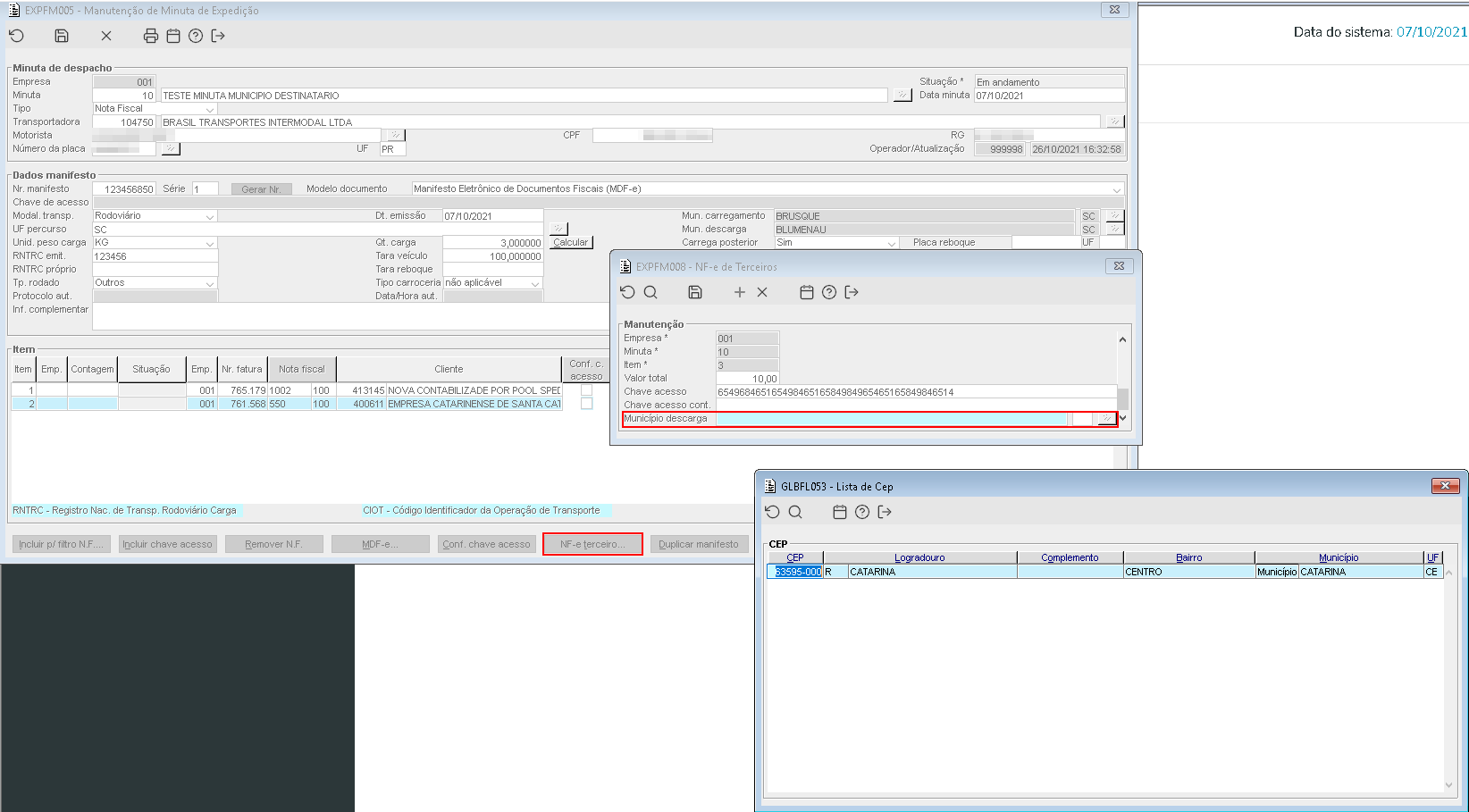Click the Chave acesso field in NF-e de Terceiros
The image size is (1469, 812).
point(917,392)
